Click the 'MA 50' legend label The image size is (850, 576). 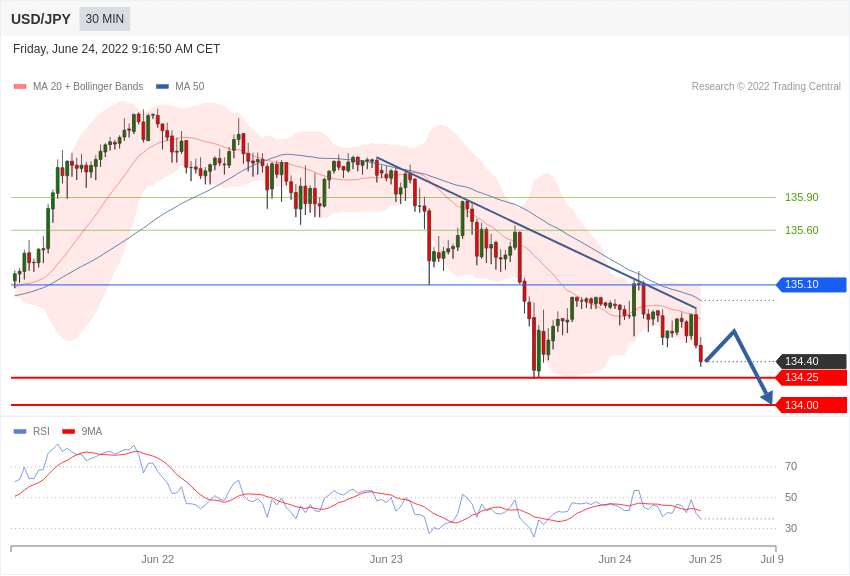click(190, 86)
